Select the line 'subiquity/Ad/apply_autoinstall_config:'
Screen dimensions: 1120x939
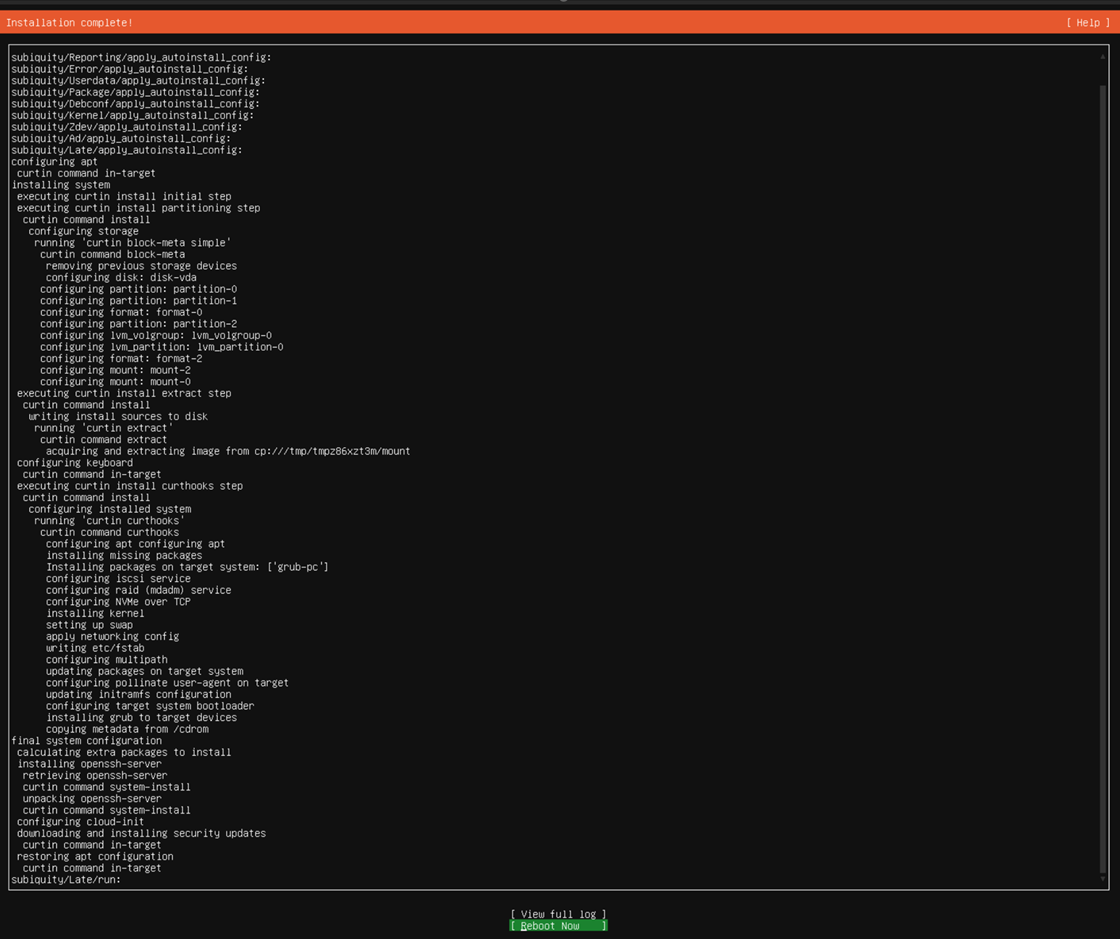121,139
